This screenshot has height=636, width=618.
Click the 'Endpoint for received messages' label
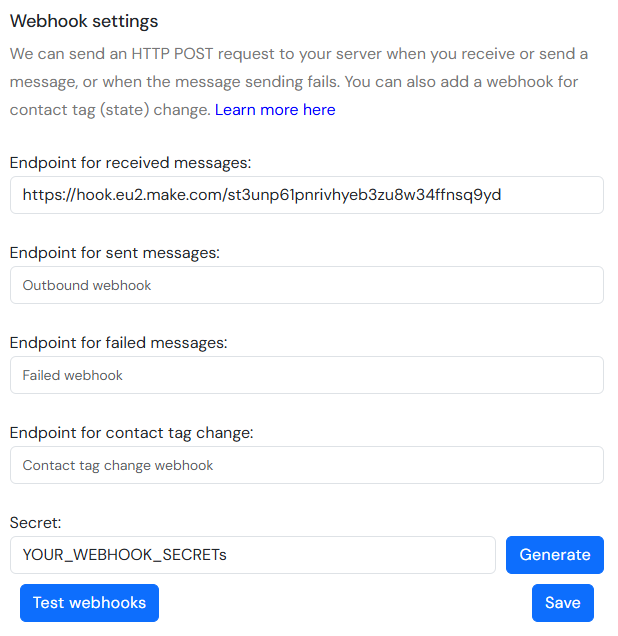point(130,163)
